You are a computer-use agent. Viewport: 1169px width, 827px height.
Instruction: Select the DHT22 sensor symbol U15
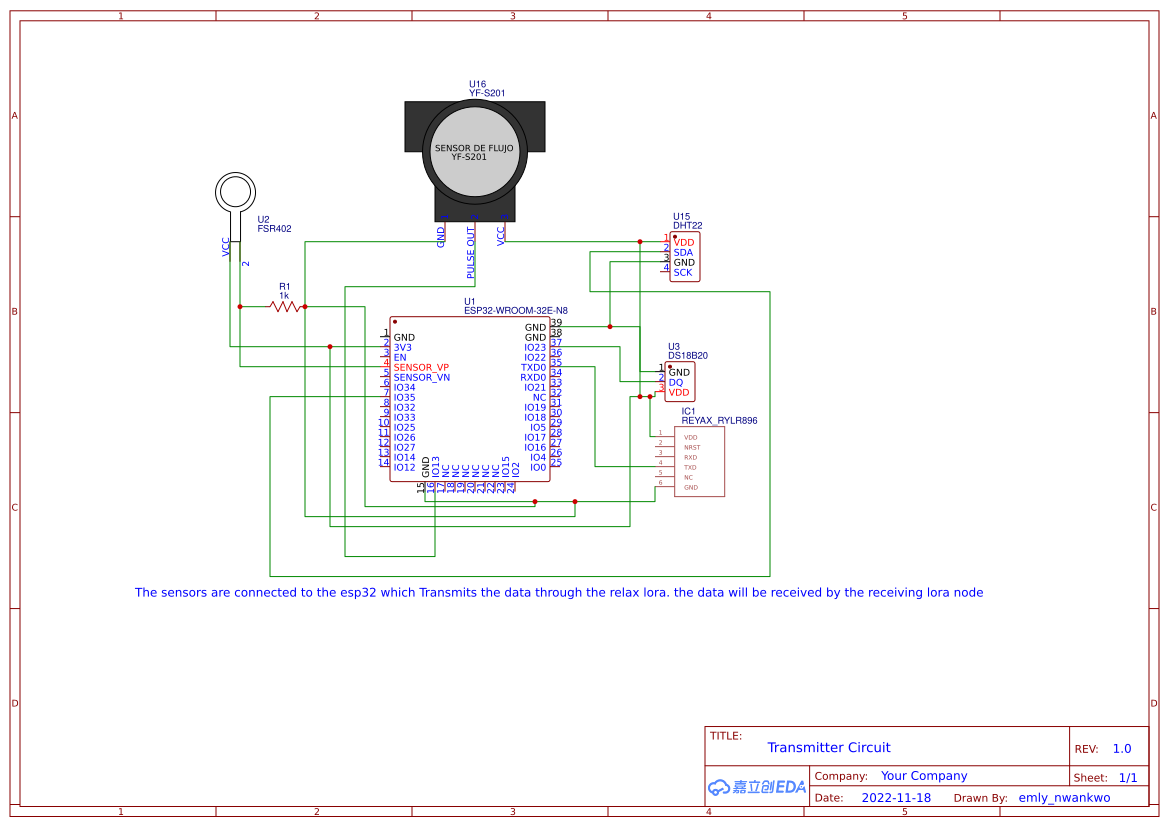pyautogui.click(x=683, y=256)
